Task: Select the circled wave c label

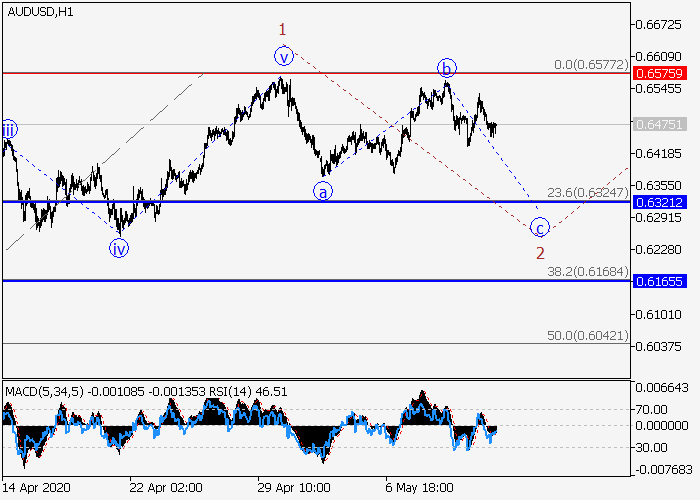Action: coord(540,226)
